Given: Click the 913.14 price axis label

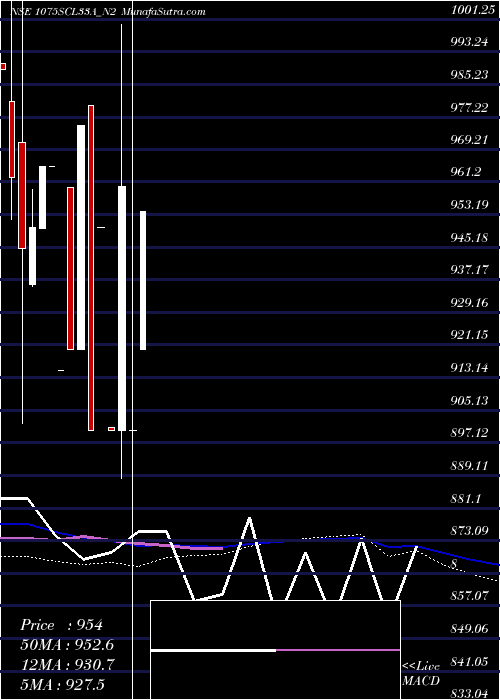Looking at the screenshot, I should pos(471,368).
